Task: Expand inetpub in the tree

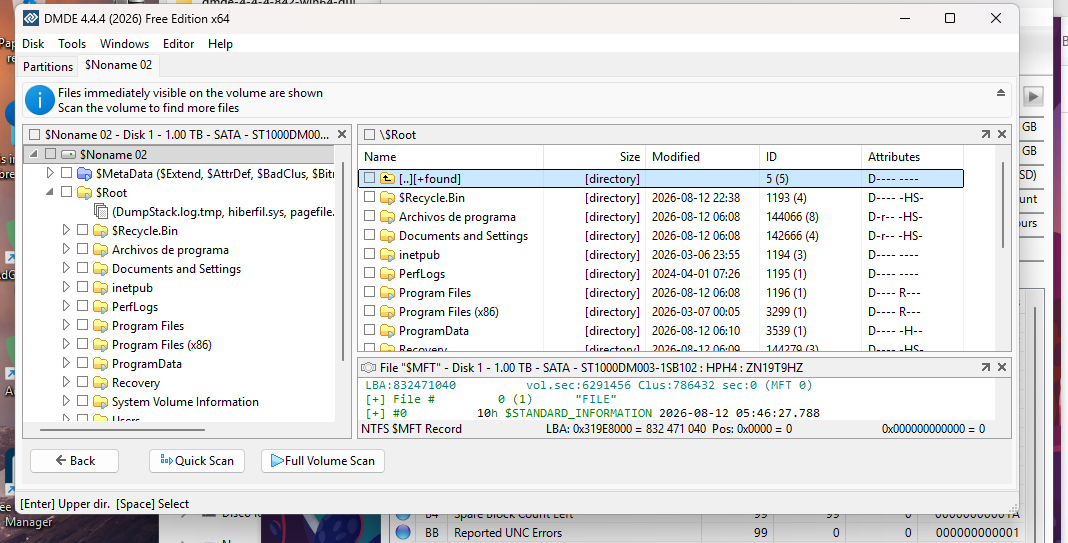Action: pyautogui.click(x=66, y=288)
